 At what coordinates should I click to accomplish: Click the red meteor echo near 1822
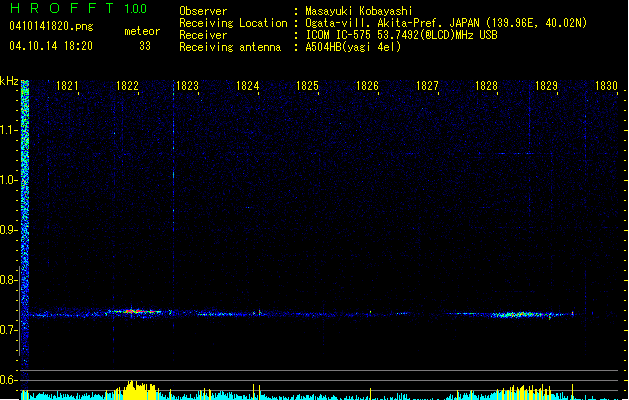pyautogui.click(x=134, y=311)
